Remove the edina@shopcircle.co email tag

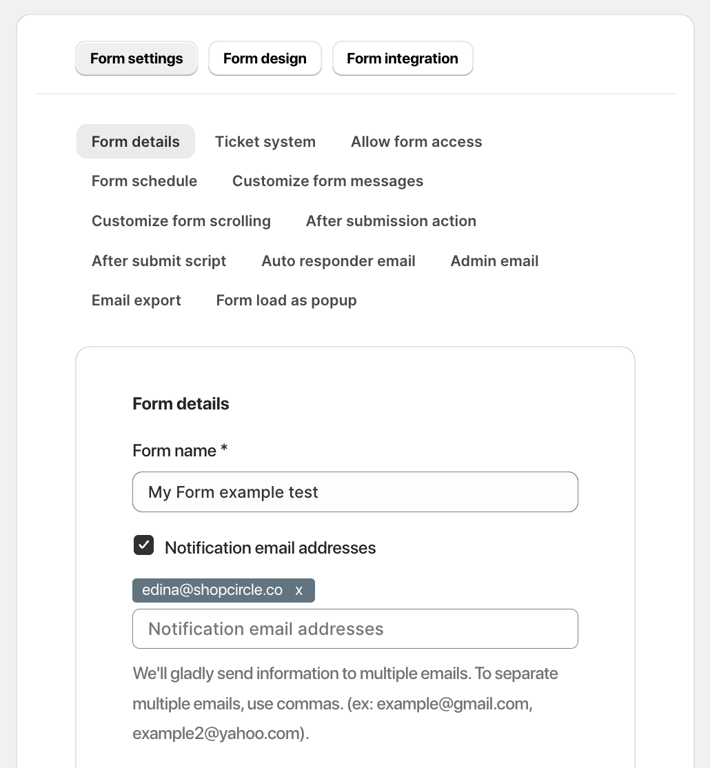tap(299, 591)
